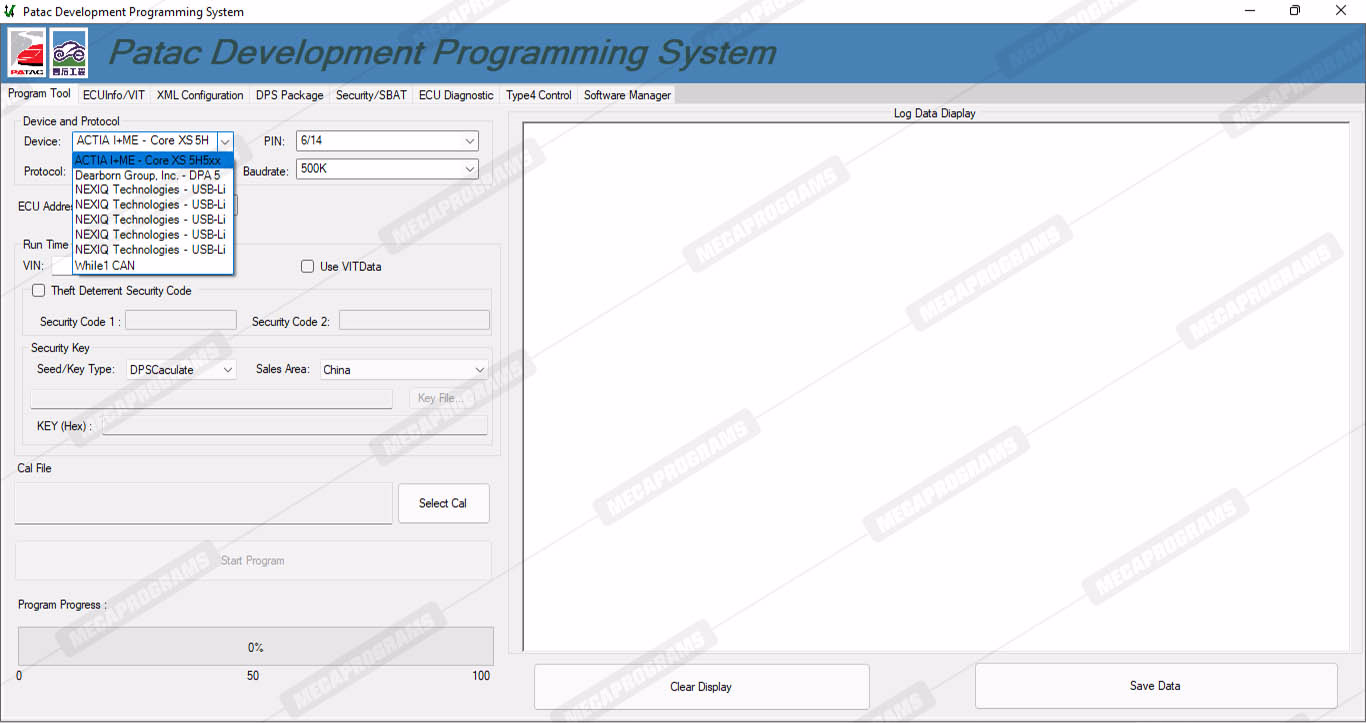Click the Save Data button
Screen dimensions: 1366x723
coord(1155,686)
